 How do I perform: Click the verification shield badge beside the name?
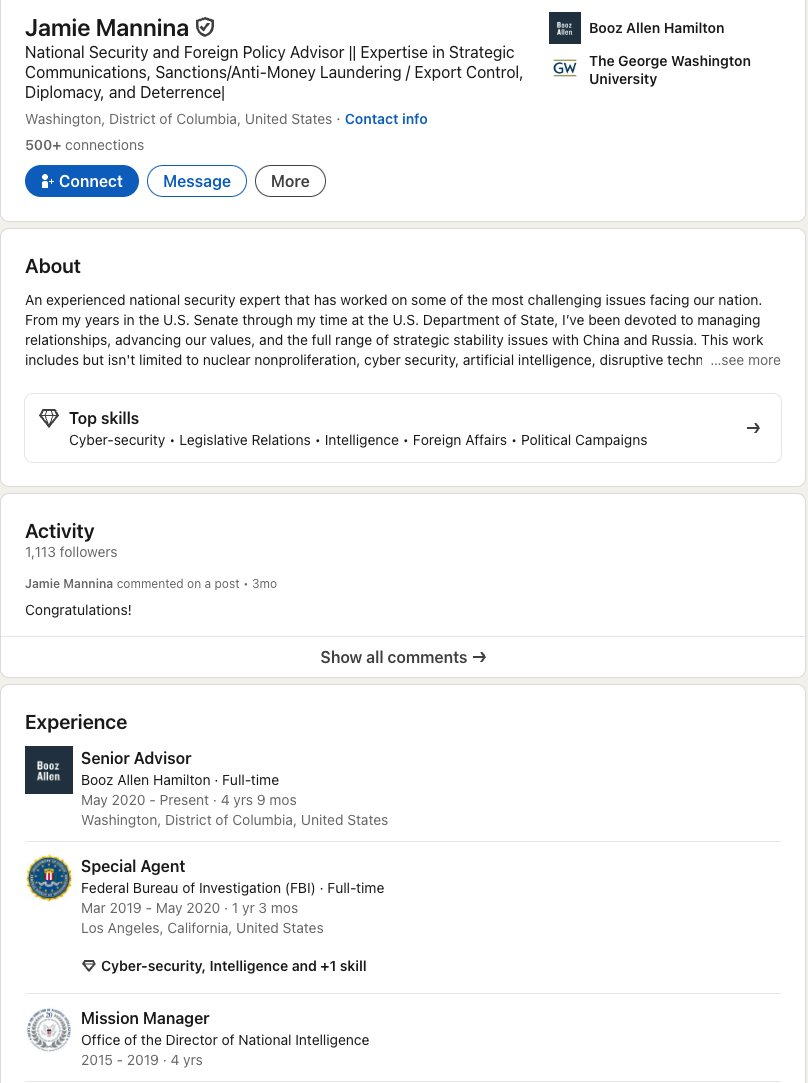205,27
